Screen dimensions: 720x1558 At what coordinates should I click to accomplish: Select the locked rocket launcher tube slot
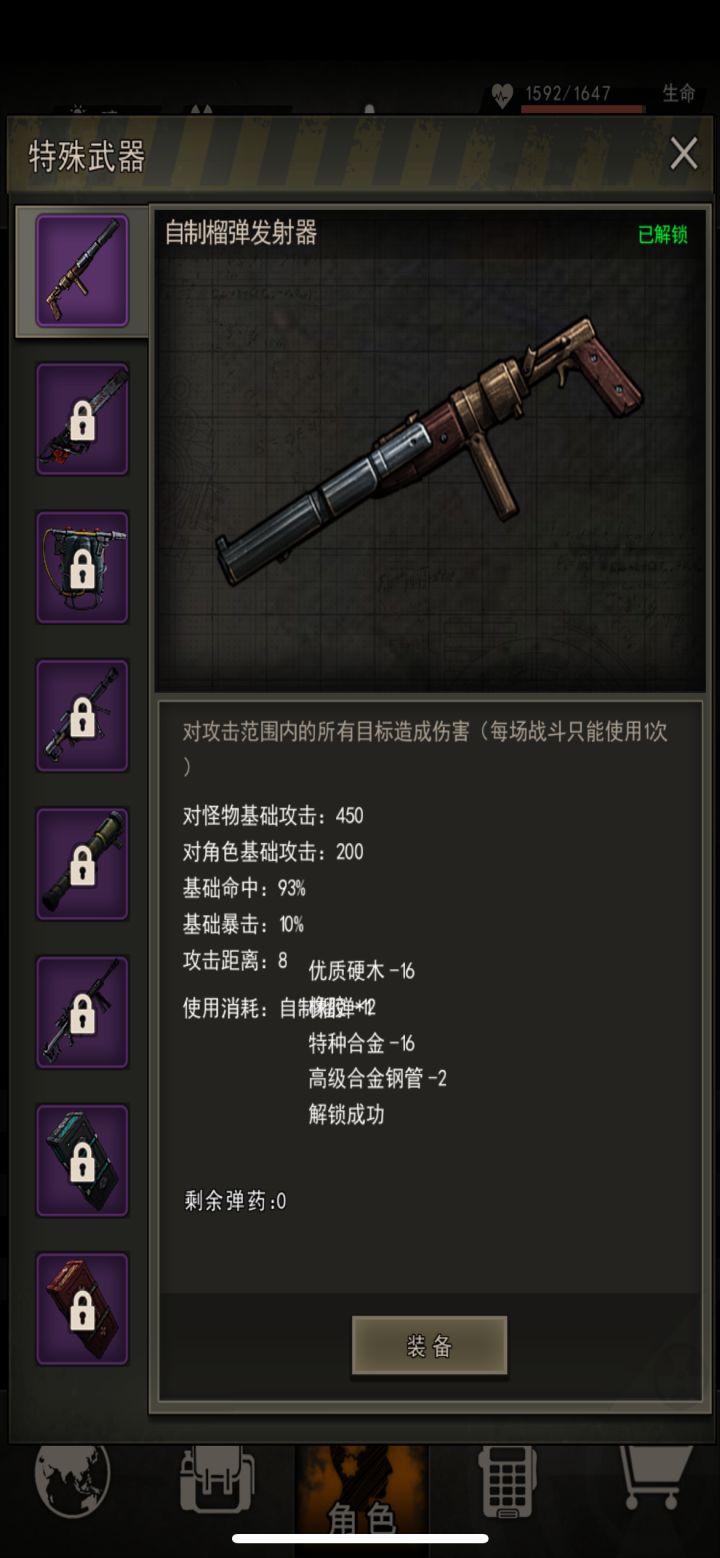82,864
